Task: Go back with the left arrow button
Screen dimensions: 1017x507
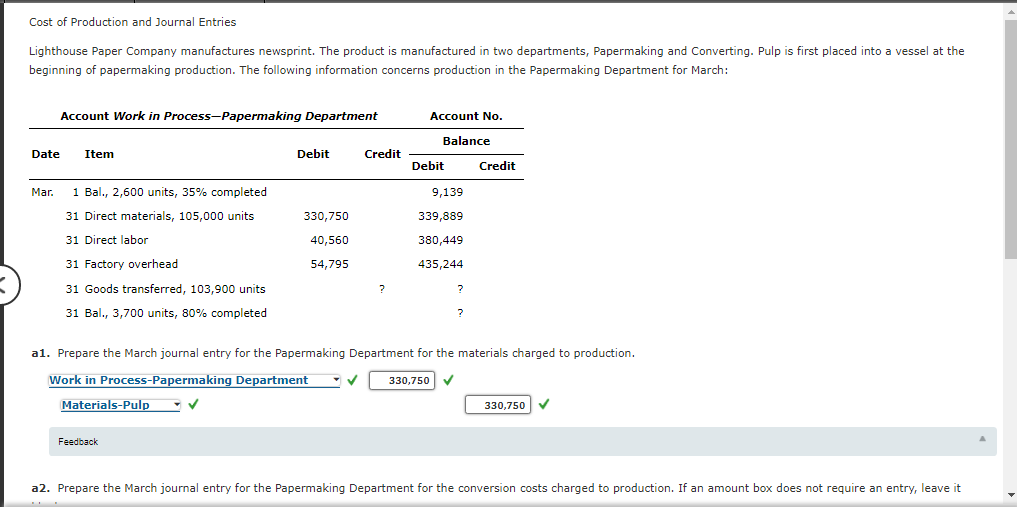Action: 8,285
